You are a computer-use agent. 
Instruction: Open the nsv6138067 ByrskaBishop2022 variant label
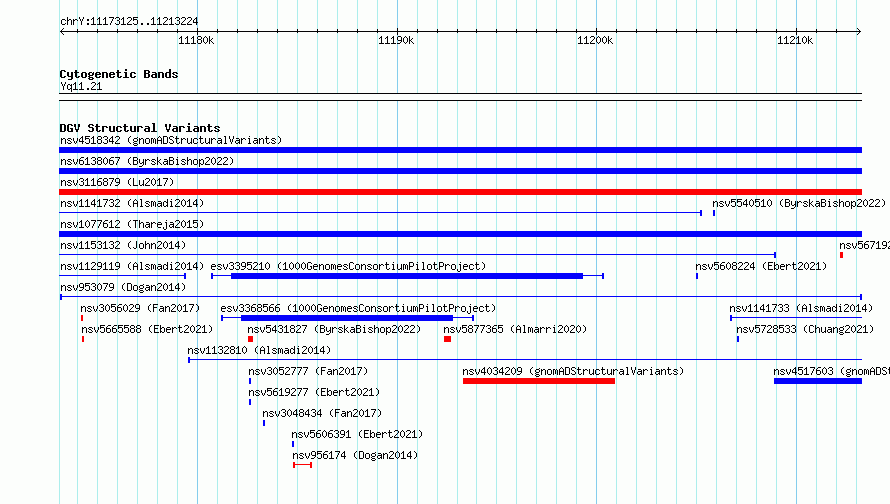[x=147, y=161]
